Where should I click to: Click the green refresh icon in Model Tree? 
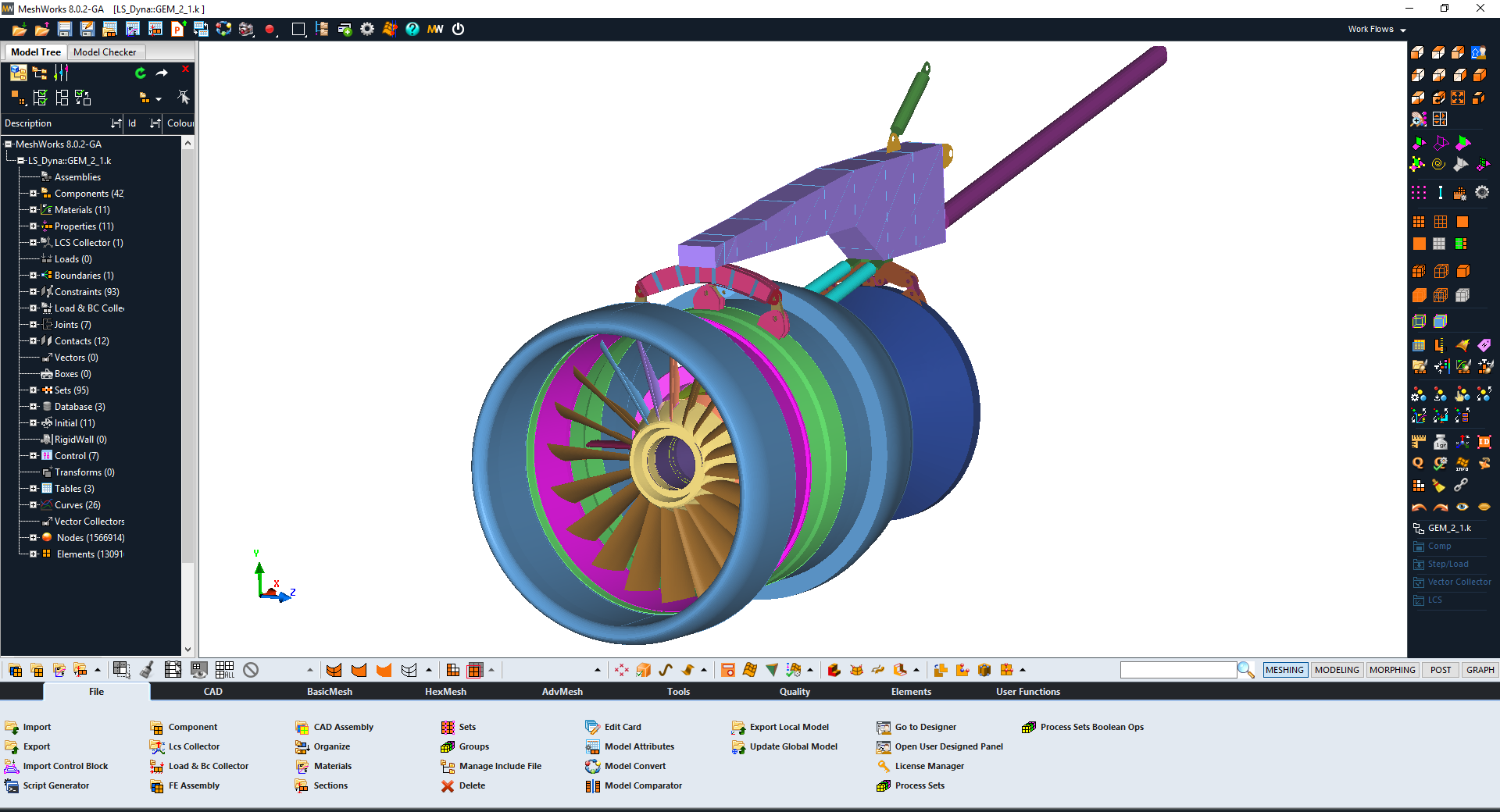pos(141,73)
